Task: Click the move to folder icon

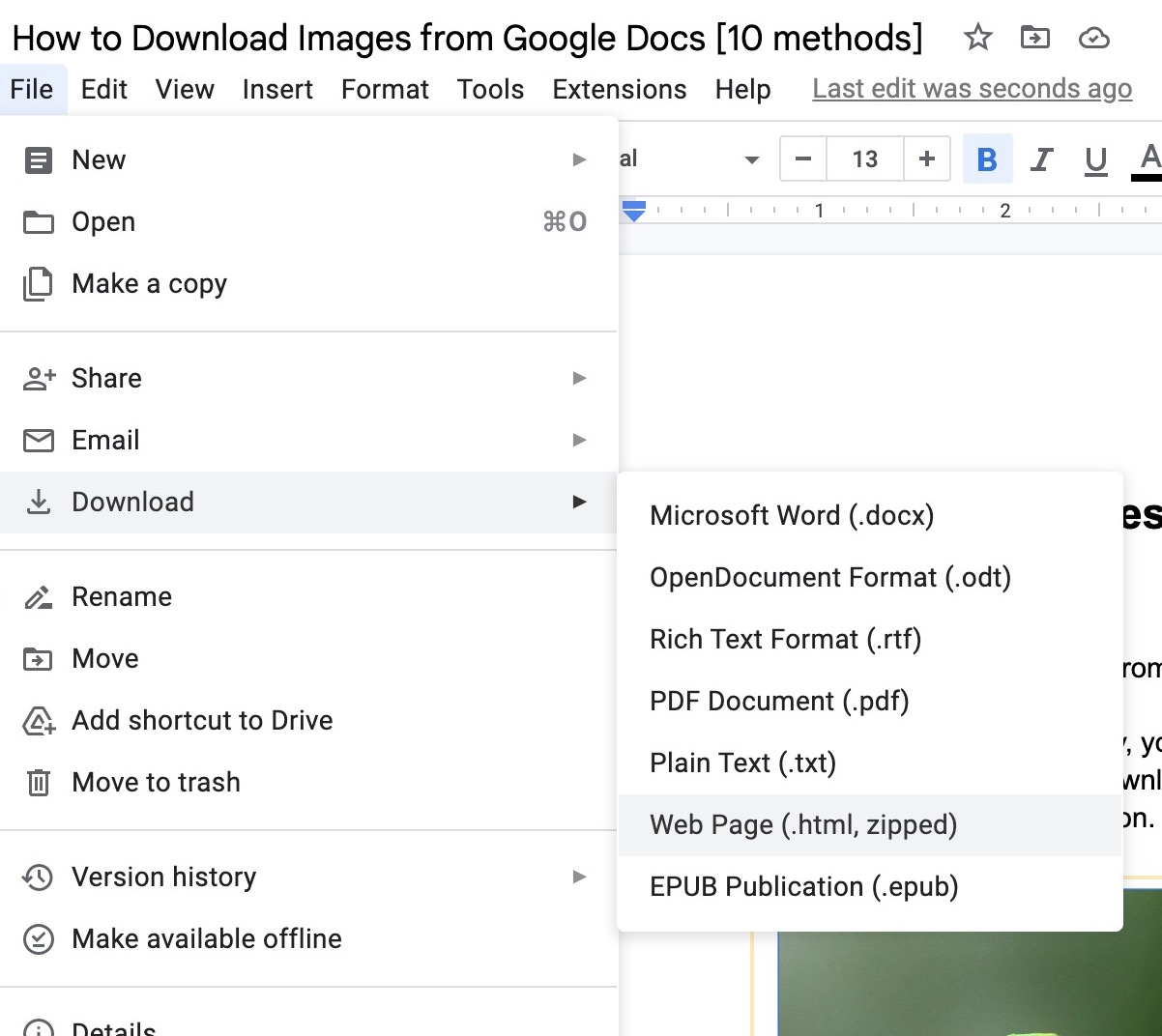Action: coord(1035,38)
